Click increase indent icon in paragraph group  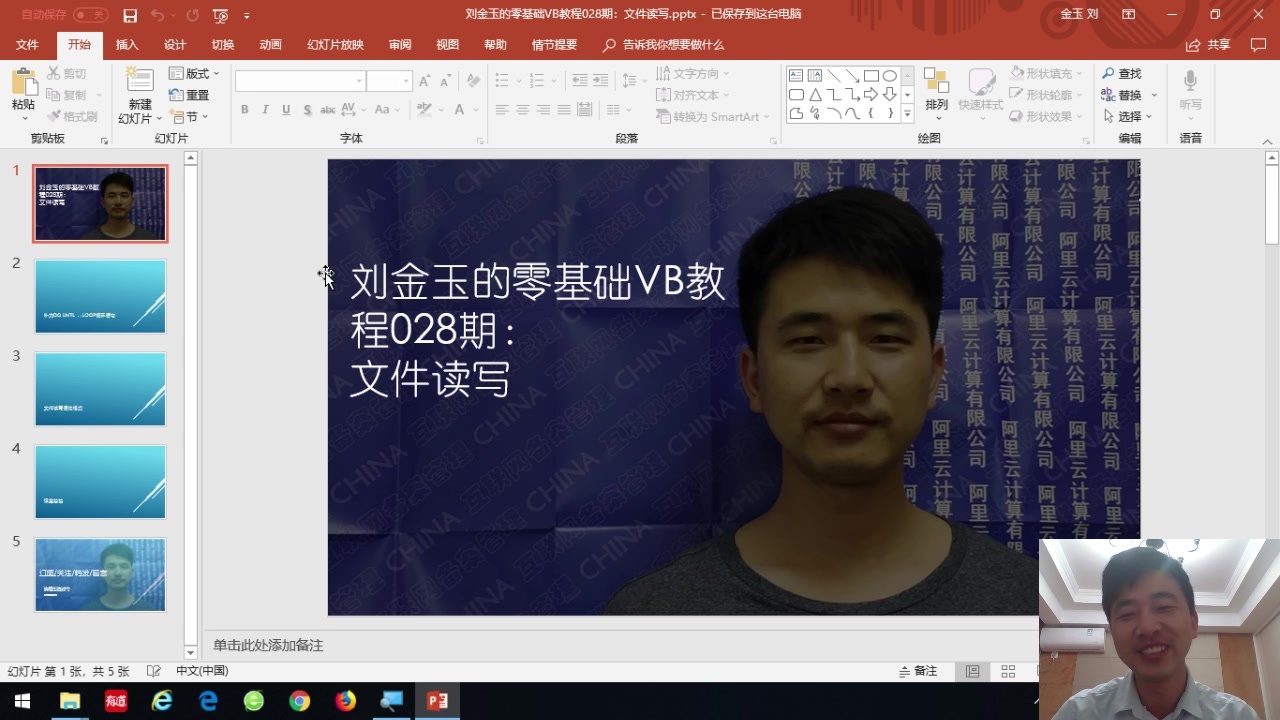click(x=600, y=81)
